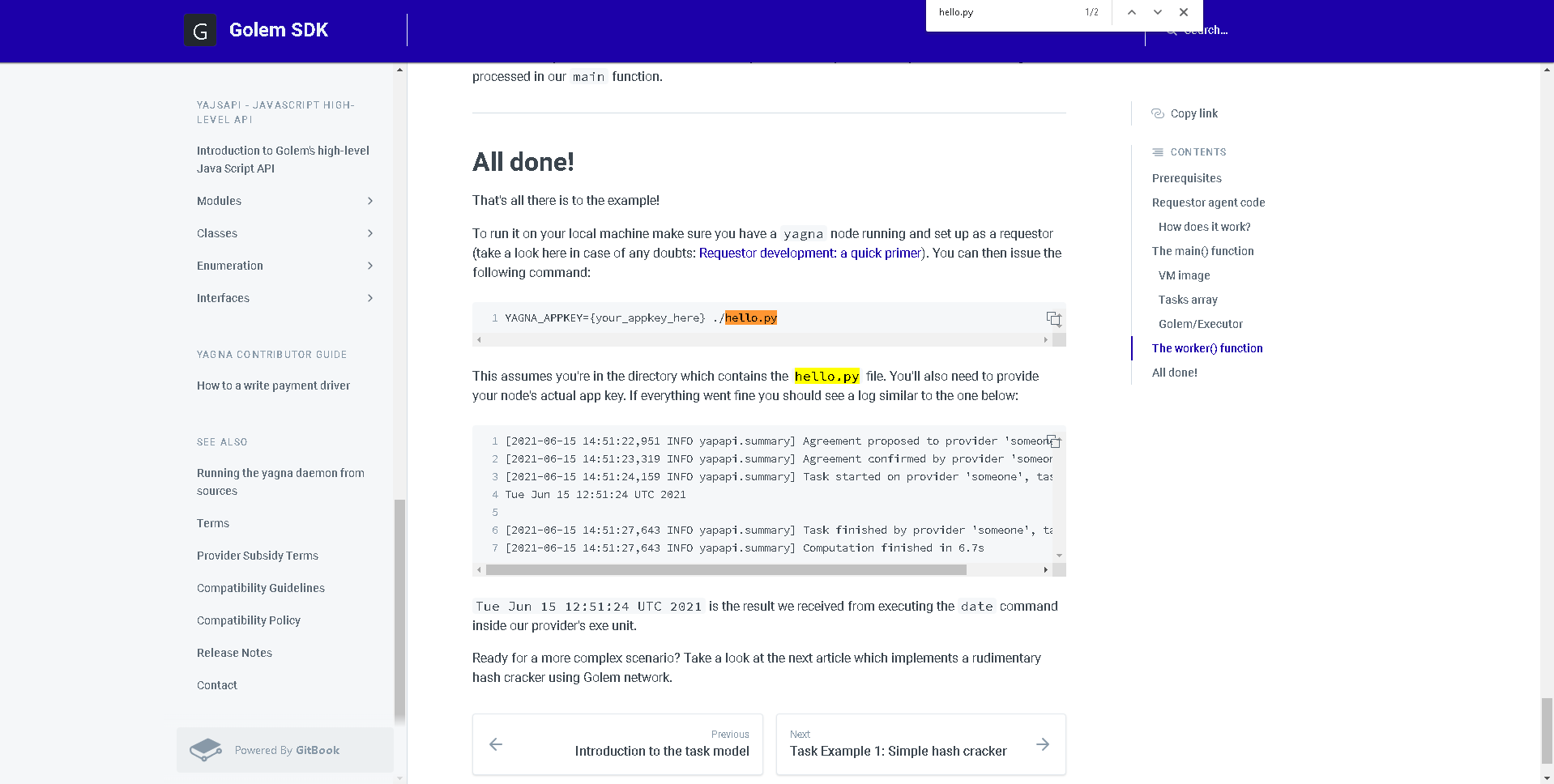
Task: Jump to next hello.py match
Action: (1158, 12)
